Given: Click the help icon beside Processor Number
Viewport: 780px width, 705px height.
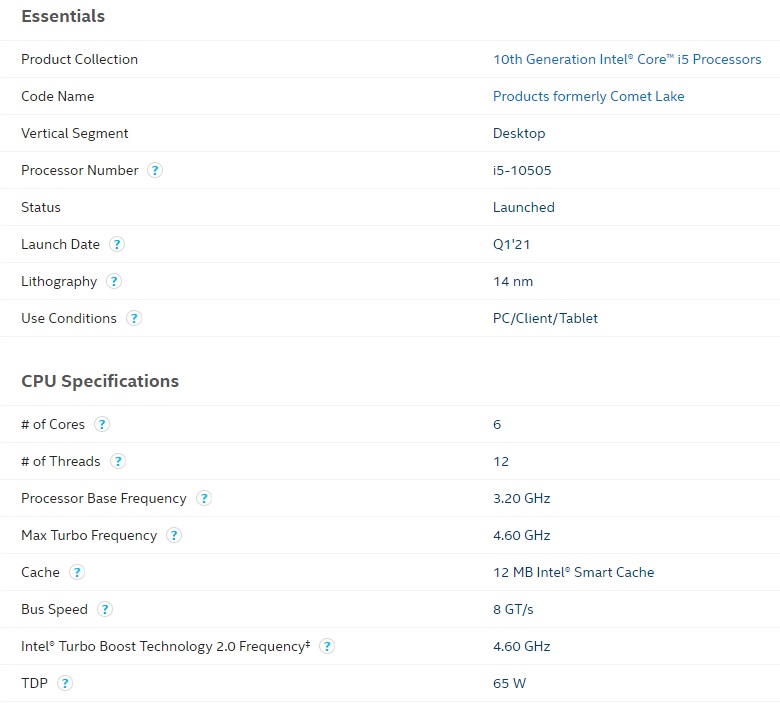Looking at the screenshot, I should pos(155,170).
